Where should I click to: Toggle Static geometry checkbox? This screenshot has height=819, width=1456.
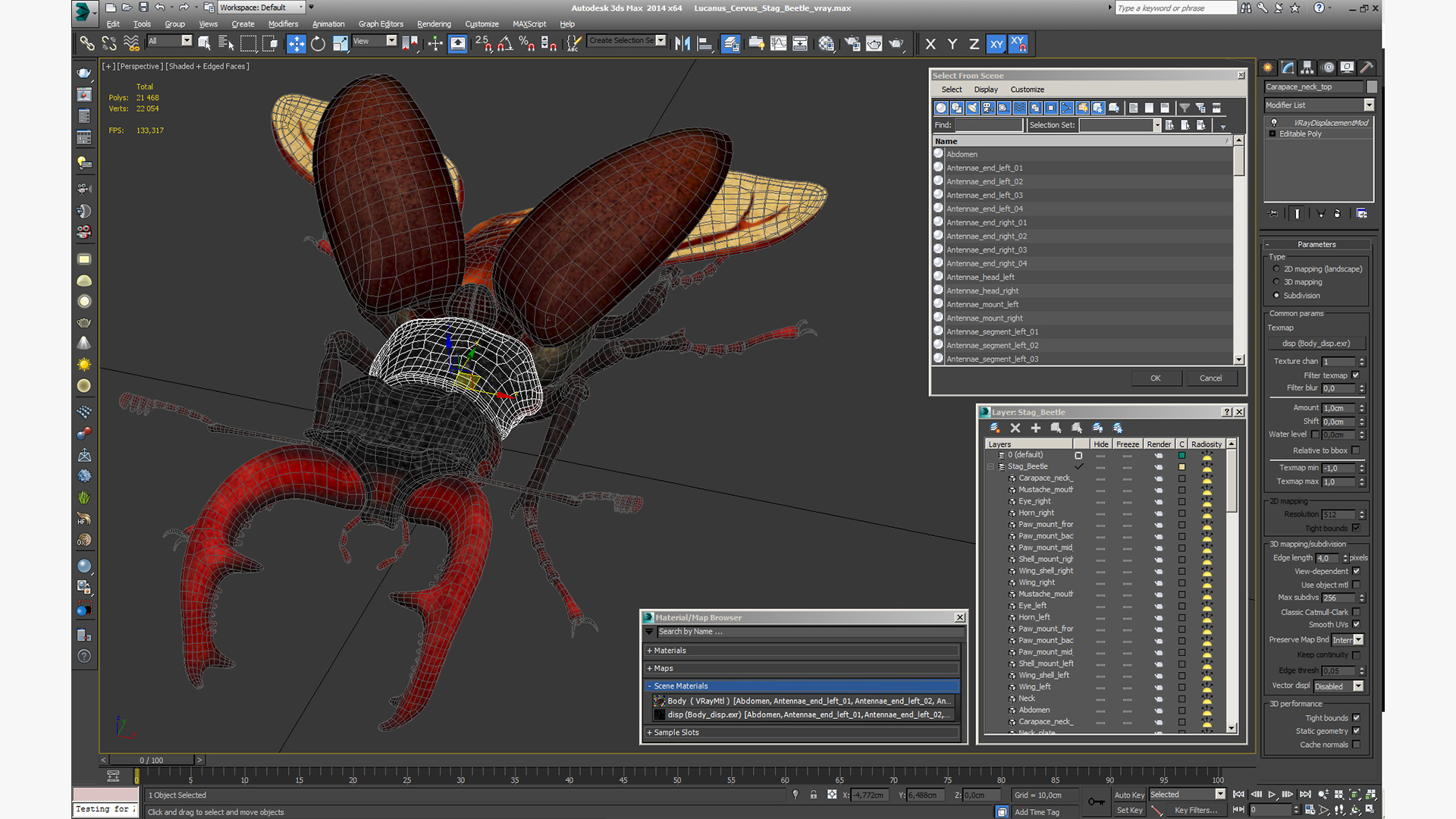pyautogui.click(x=1356, y=732)
